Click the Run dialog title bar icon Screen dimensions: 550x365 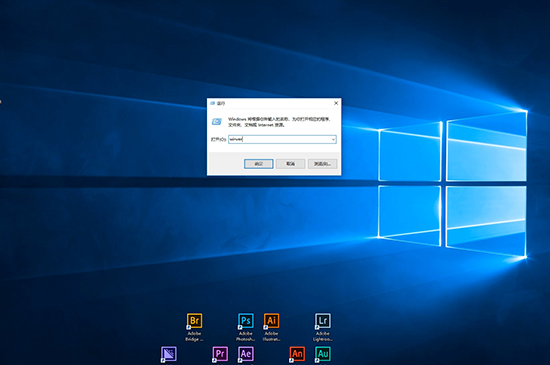coord(213,103)
